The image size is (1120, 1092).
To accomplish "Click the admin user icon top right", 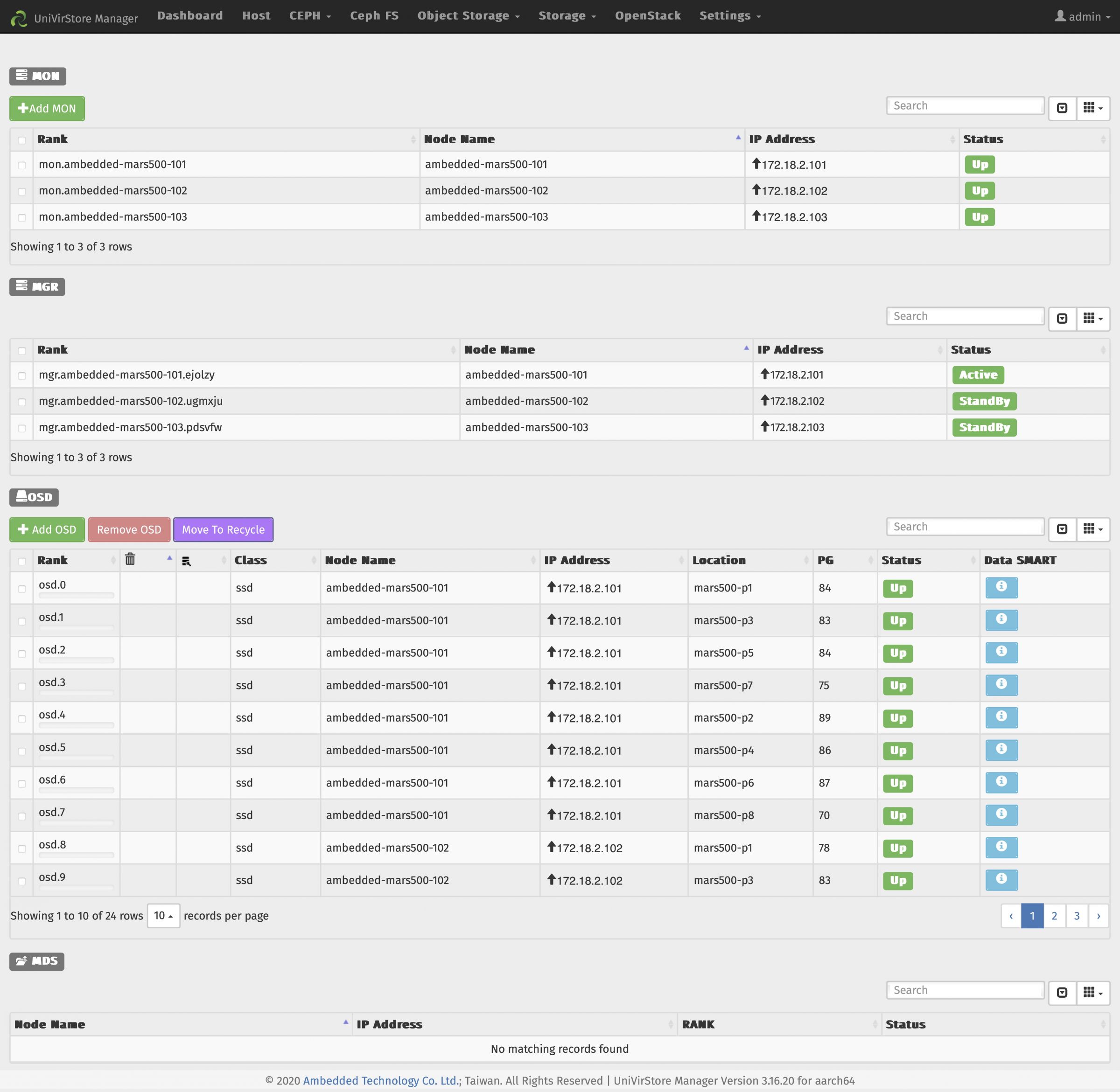I will [1061, 17].
